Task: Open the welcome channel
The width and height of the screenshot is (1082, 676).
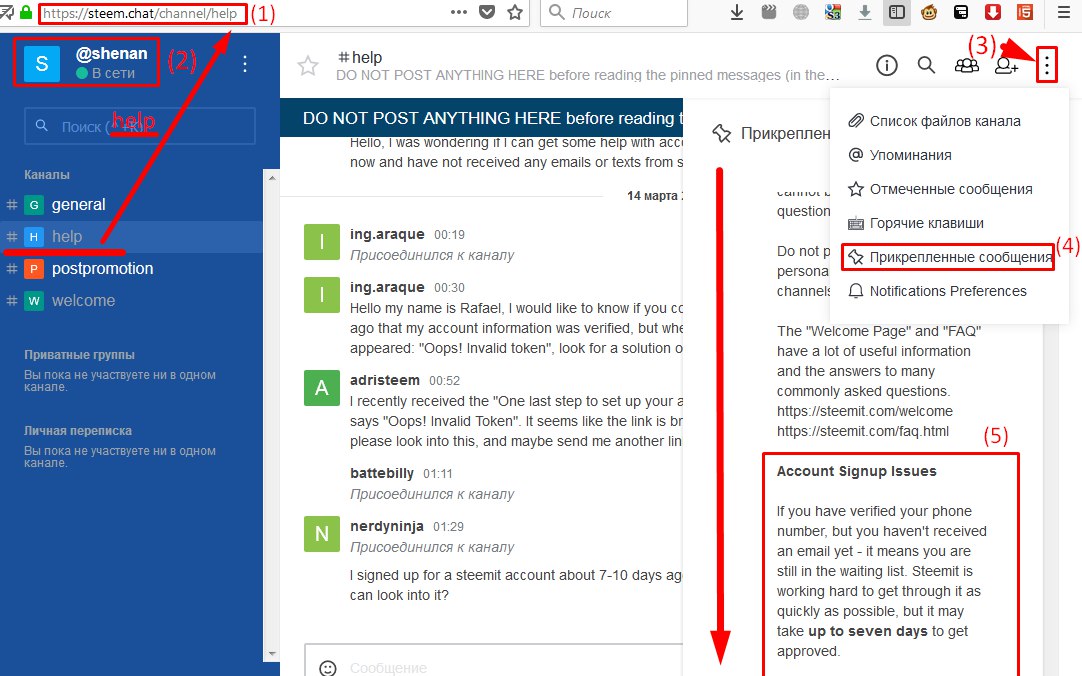Action: (x=131, y=301)
